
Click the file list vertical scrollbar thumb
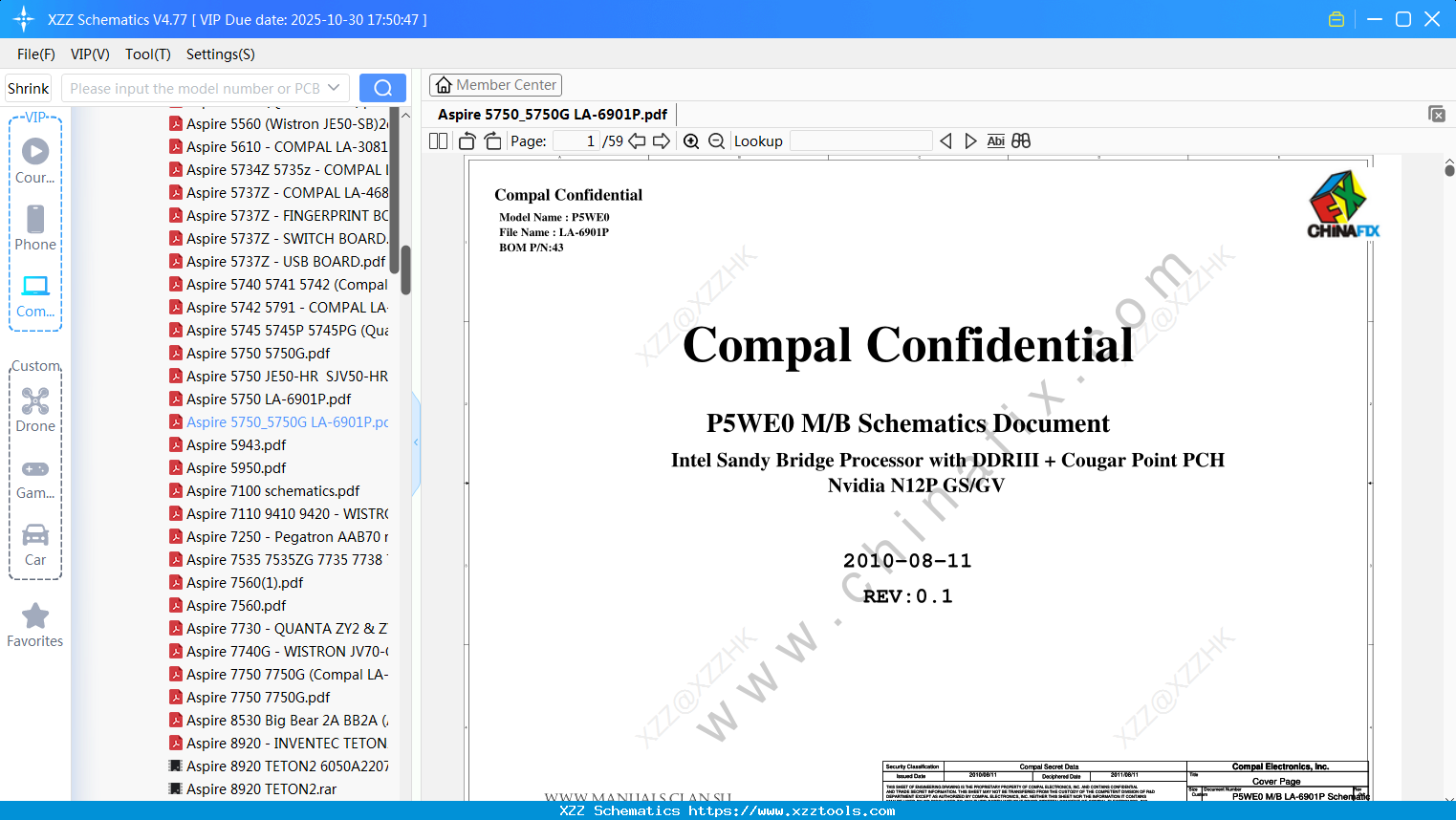pos(405,270)
